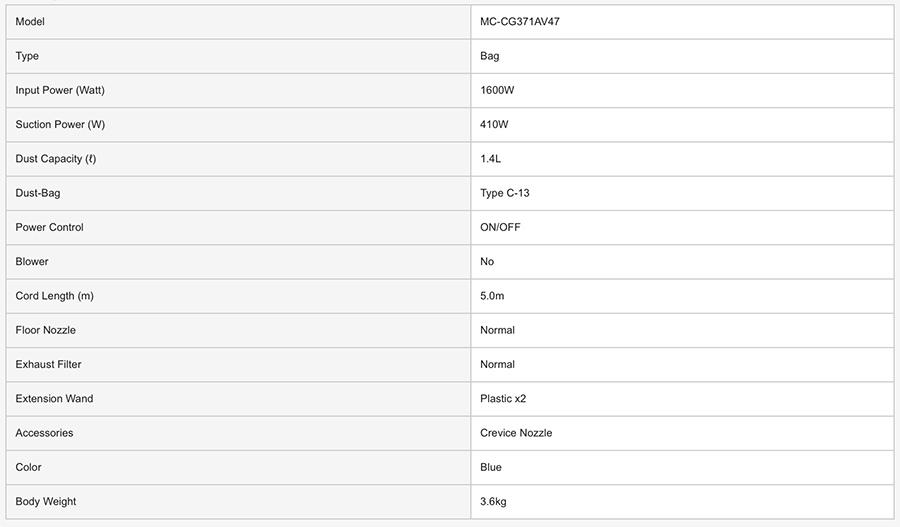The image size is (900, 527).
Task: Click the model number MC-CG371AV47
Action: click(x=520, y=22)
